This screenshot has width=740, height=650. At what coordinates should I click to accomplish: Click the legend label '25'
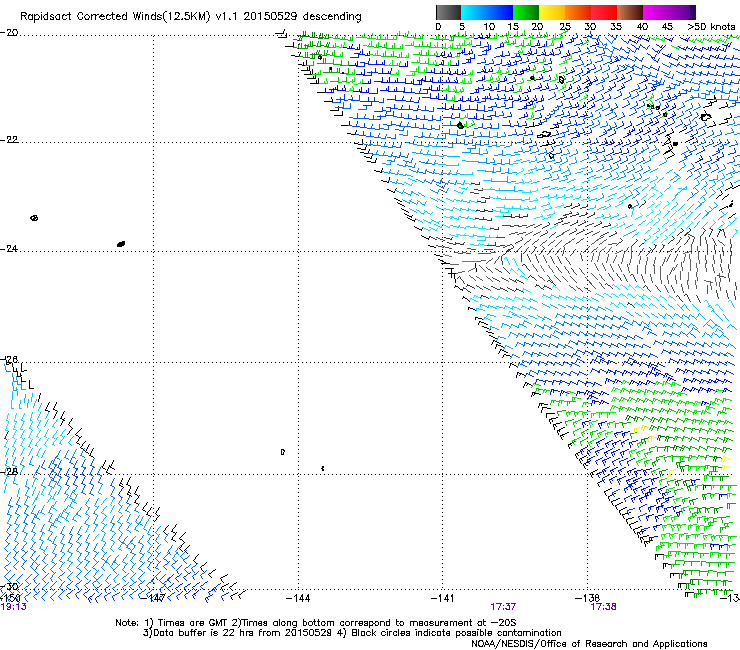(565, 27)
